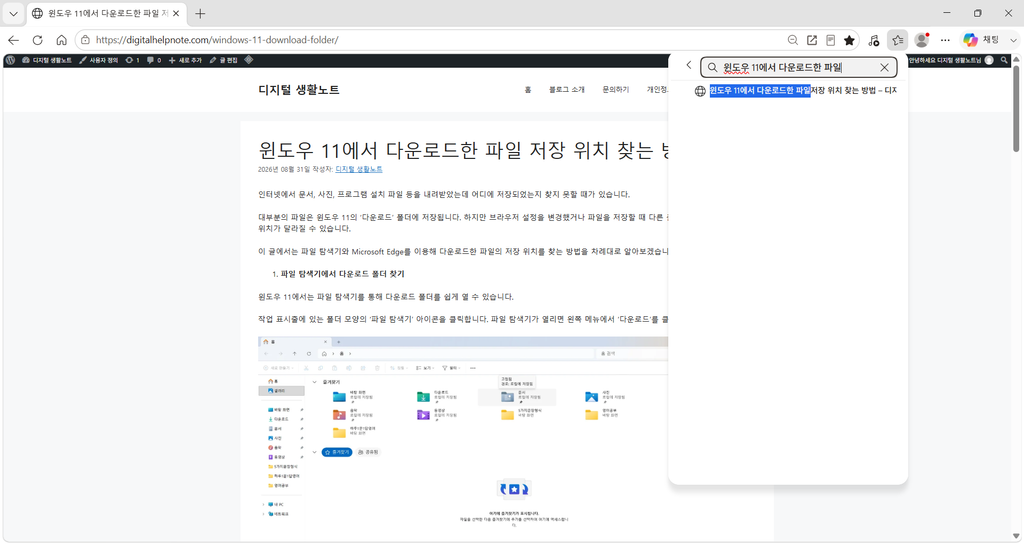Select the 윈도우 11에서 다운로드한 파일 browser tab
The width and height of the screenshot is (1024, 544).
point(106,13)
